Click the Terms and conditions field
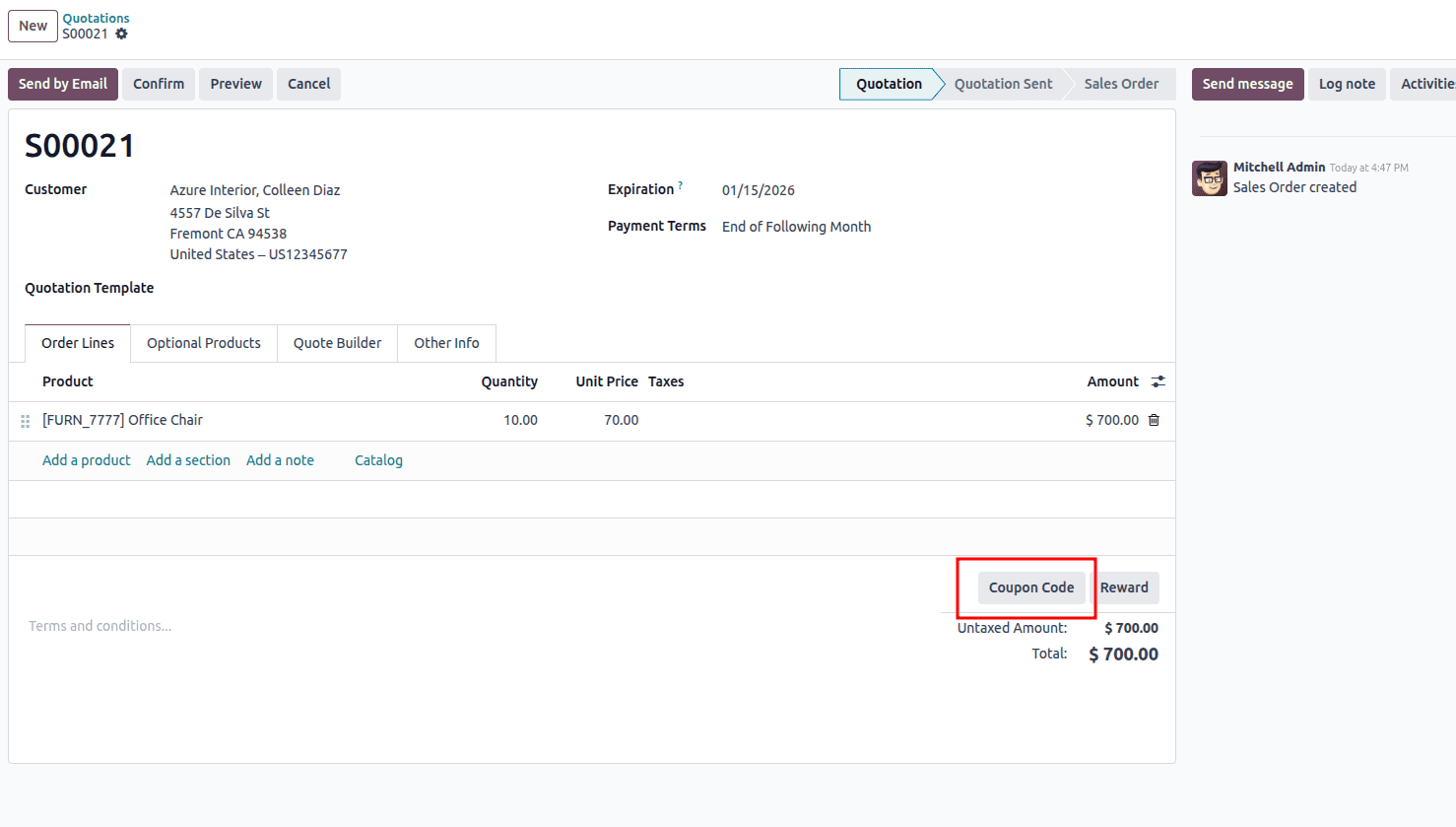Image resolution: width=1456 pixels, height=827 pixels. (x=99, y=625)
